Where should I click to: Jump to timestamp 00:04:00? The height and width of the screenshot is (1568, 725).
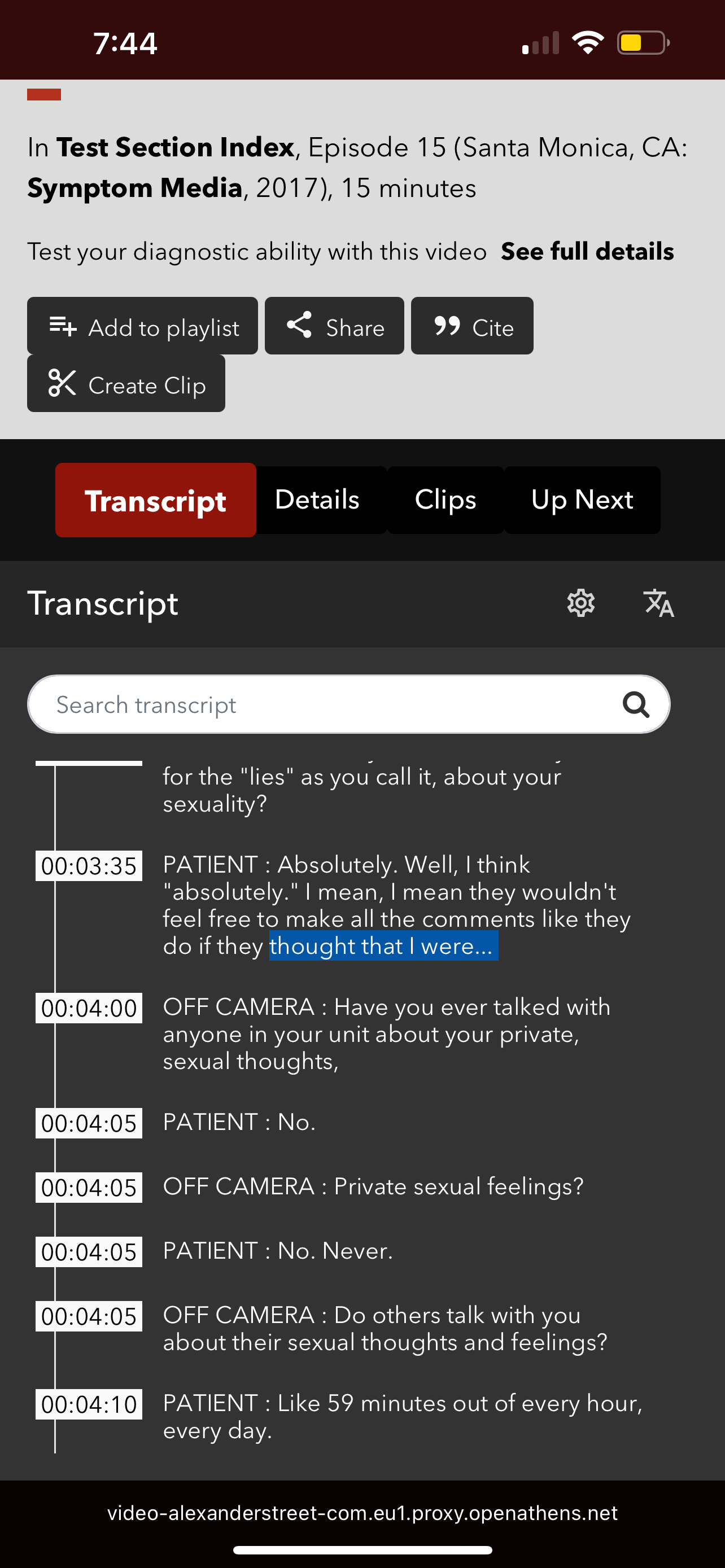[x=89, y=1009]
